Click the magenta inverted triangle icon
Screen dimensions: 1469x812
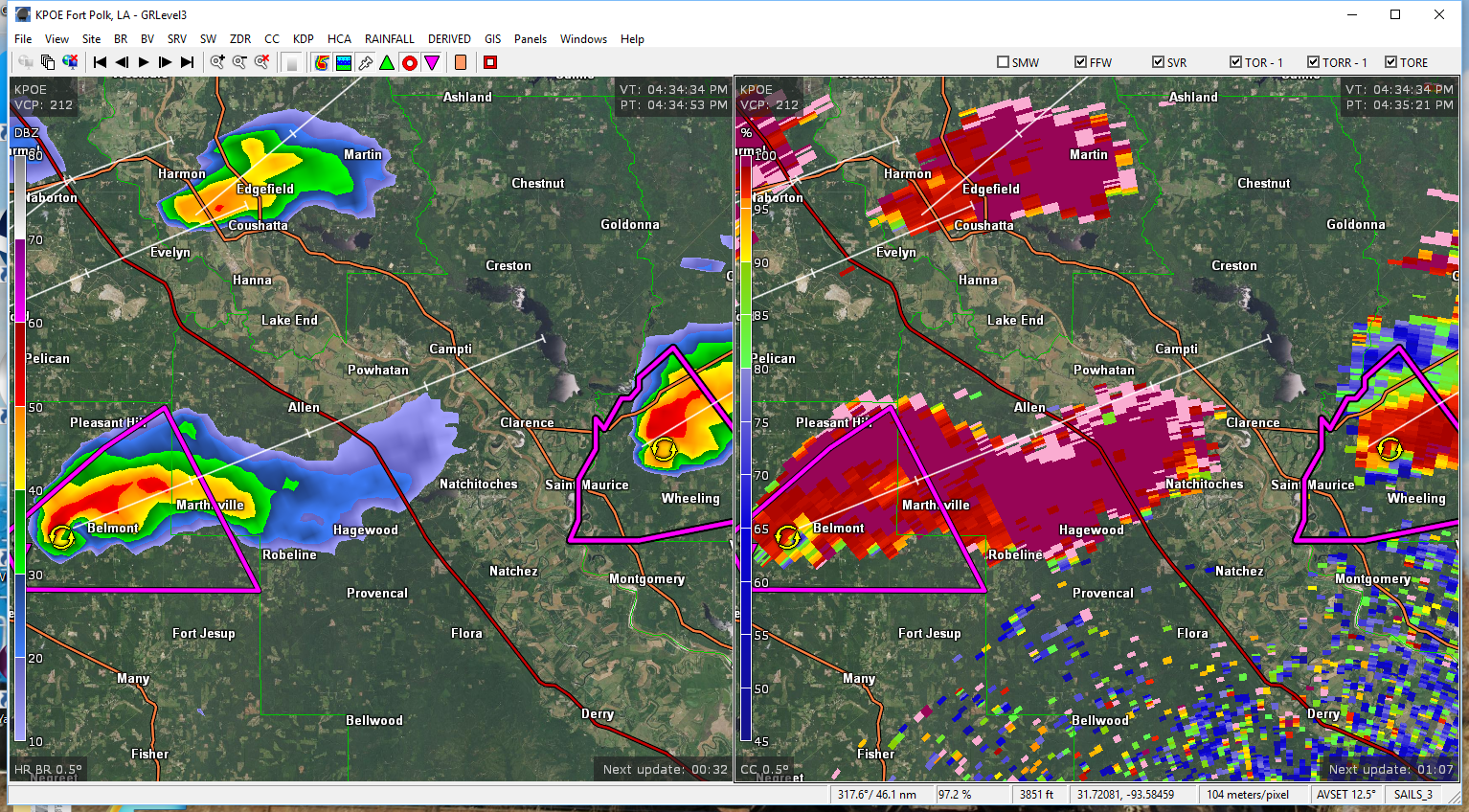coord(432,62)
